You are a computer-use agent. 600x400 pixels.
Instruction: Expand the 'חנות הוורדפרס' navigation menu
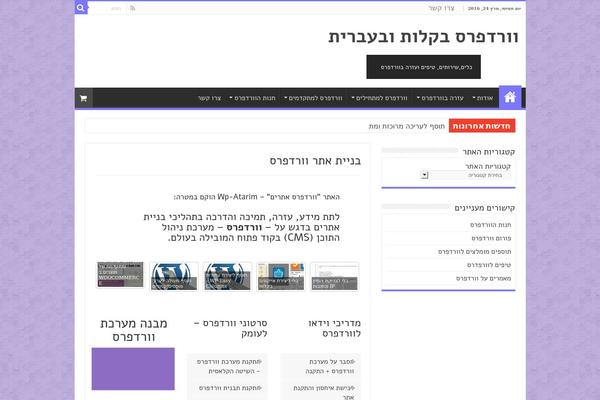coord(253,98)
